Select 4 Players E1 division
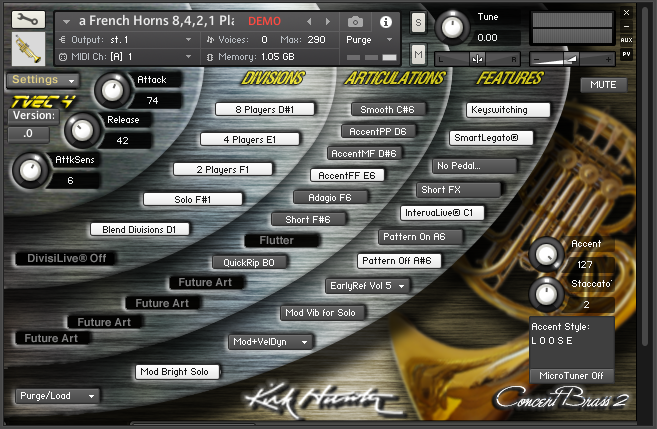Image resolution: width=657 pixels, height=429 pixels. pos(250,140)
